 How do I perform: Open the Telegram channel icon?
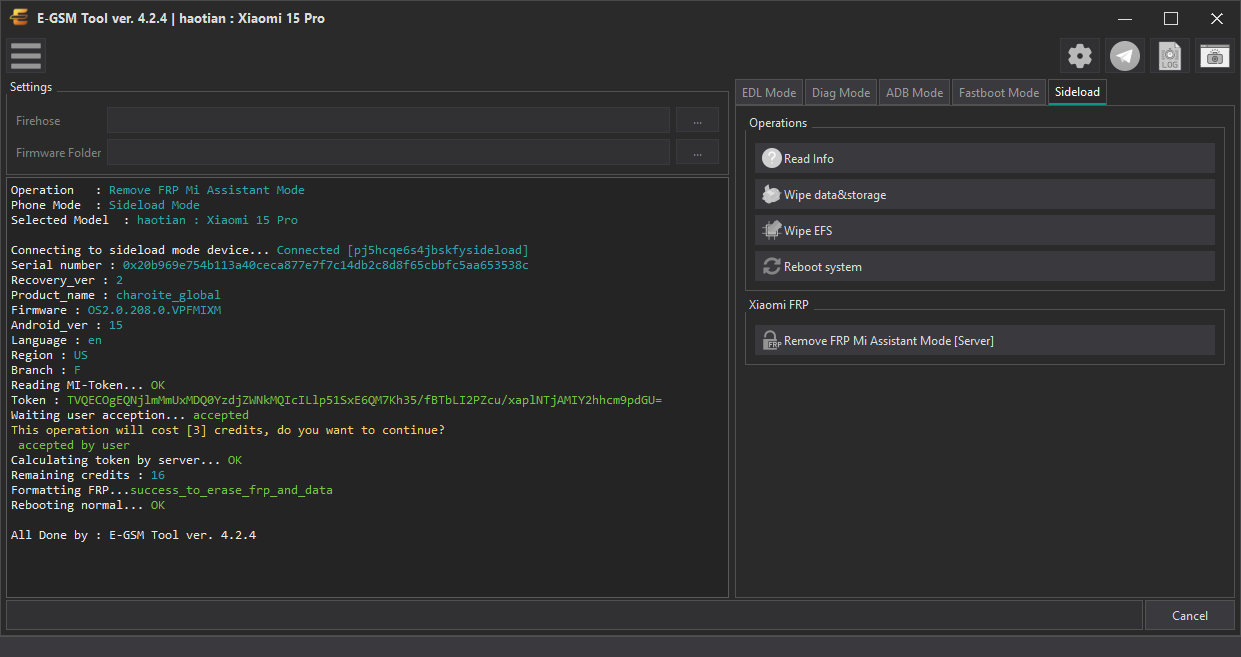coord(1126,56)
